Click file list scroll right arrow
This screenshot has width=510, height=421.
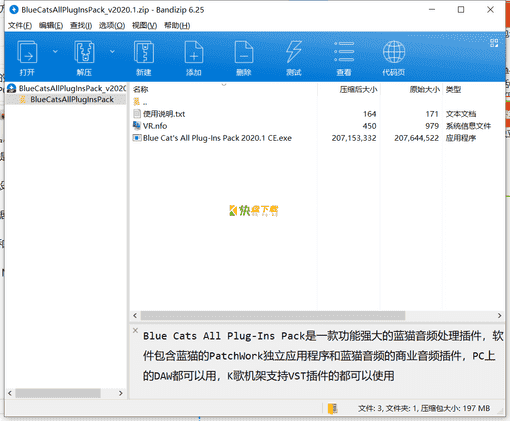499,315
